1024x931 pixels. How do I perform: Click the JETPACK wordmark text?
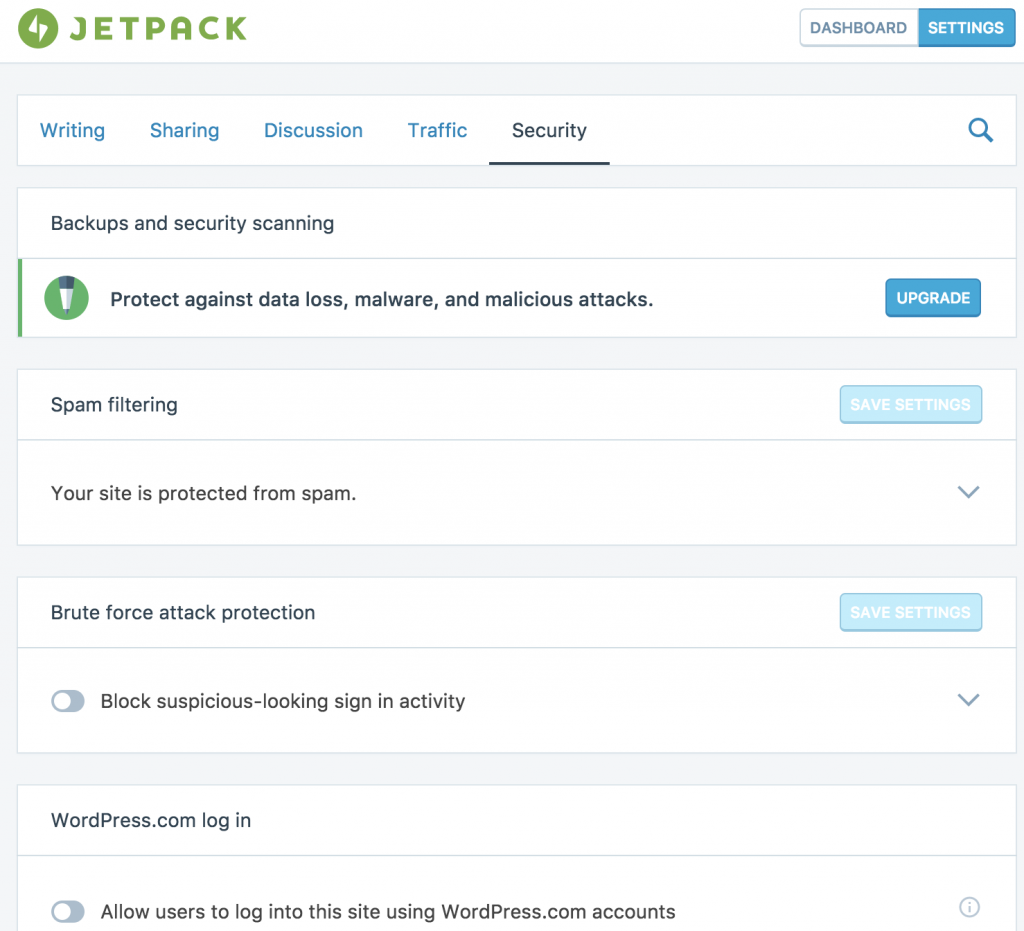(x=158, y=28)
